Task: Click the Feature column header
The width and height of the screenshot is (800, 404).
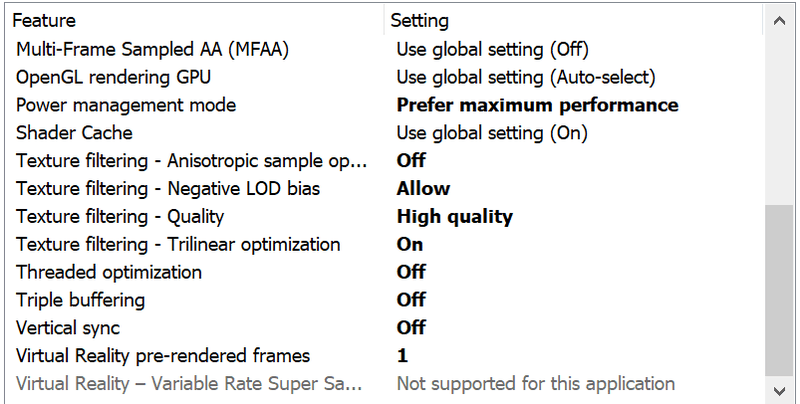Action: pos(44,20)
